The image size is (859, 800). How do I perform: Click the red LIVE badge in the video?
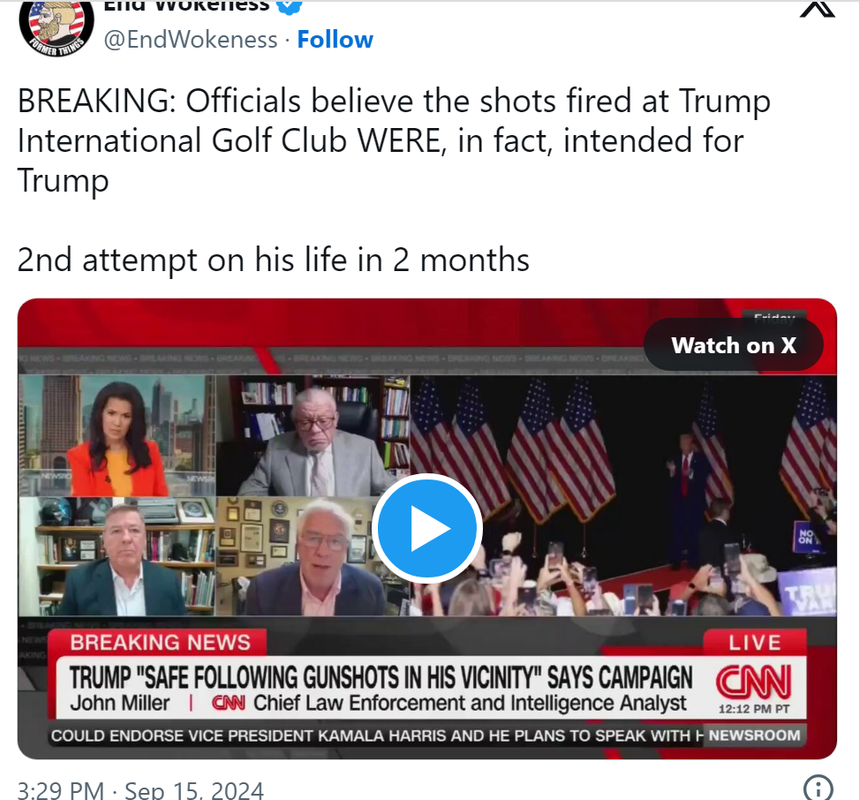click(x=754, y=642)
